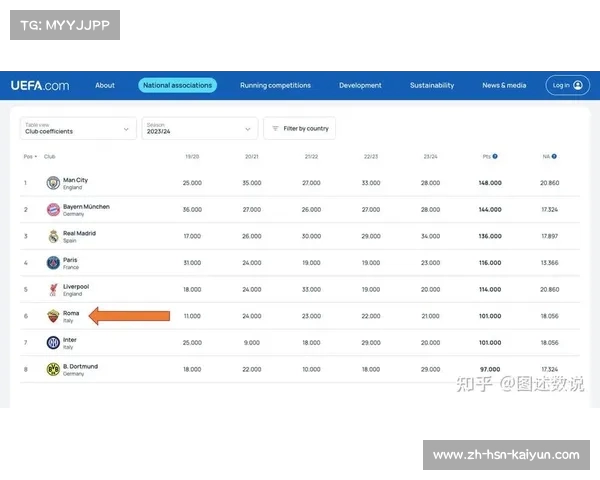Open the Sustainability menu item
Screen dimensions: 600x480
tap(431, 86)
